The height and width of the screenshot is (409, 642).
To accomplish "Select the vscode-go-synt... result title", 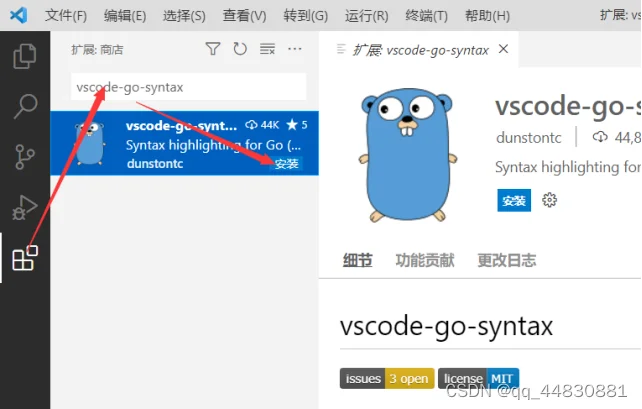I will point(181,126).
